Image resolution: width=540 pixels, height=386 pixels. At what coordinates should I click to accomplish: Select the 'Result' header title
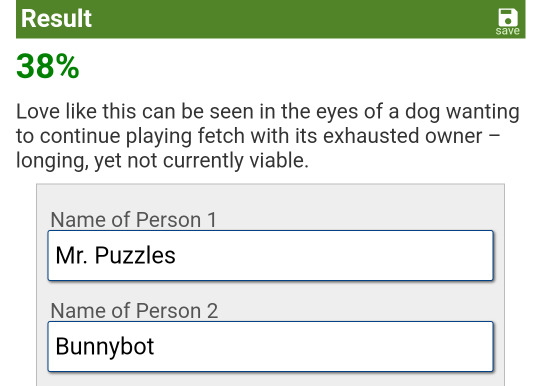56,18
